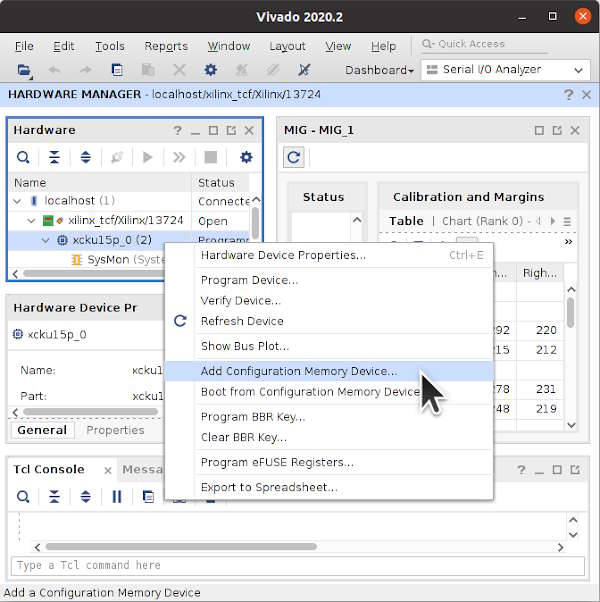Click the run immediate double-arrow in Hardware panel
The width and height of the screenshot is (600, 602).
coord(179,157)
